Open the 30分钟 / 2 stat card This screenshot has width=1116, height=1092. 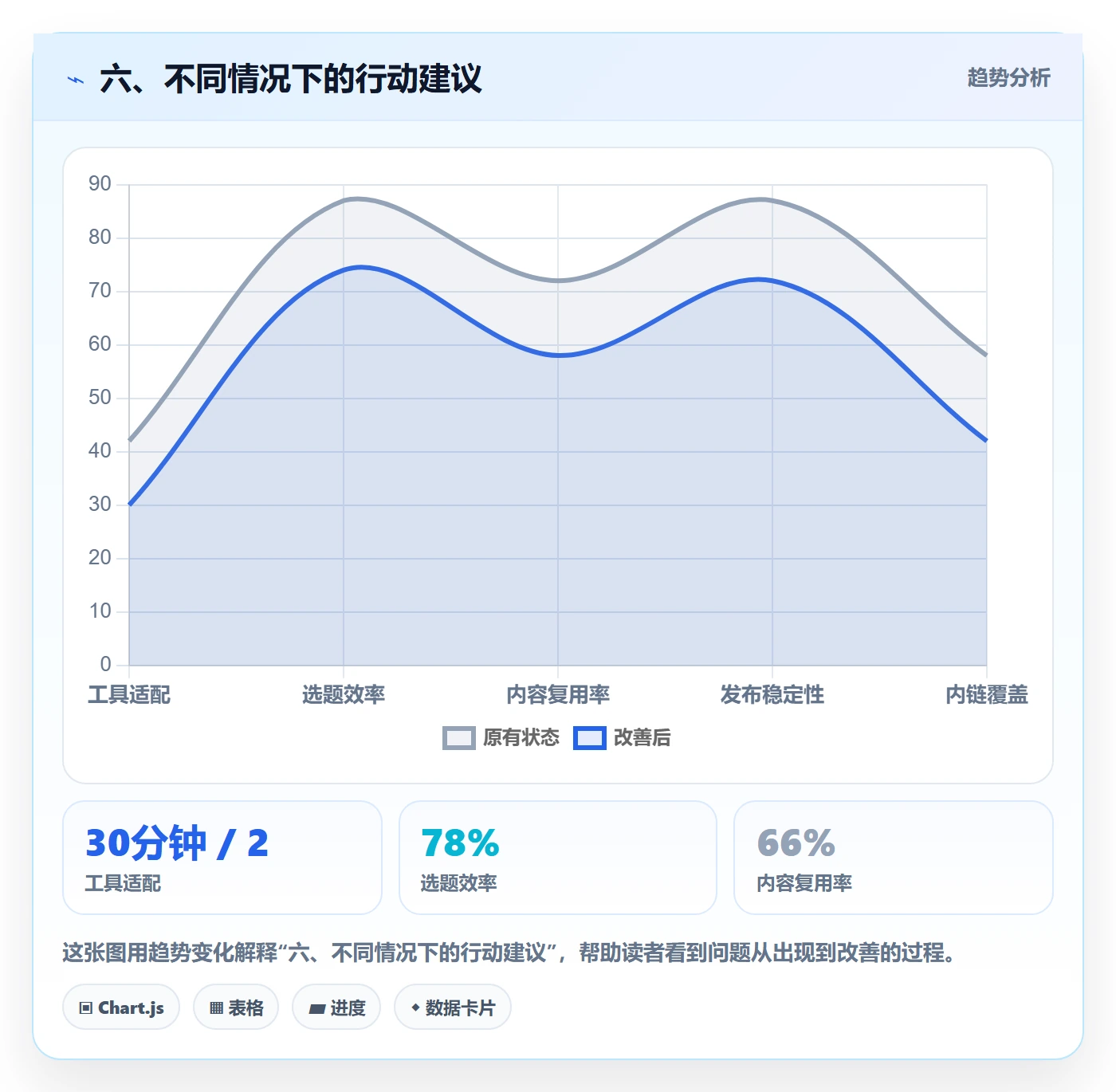click(222, 858)
